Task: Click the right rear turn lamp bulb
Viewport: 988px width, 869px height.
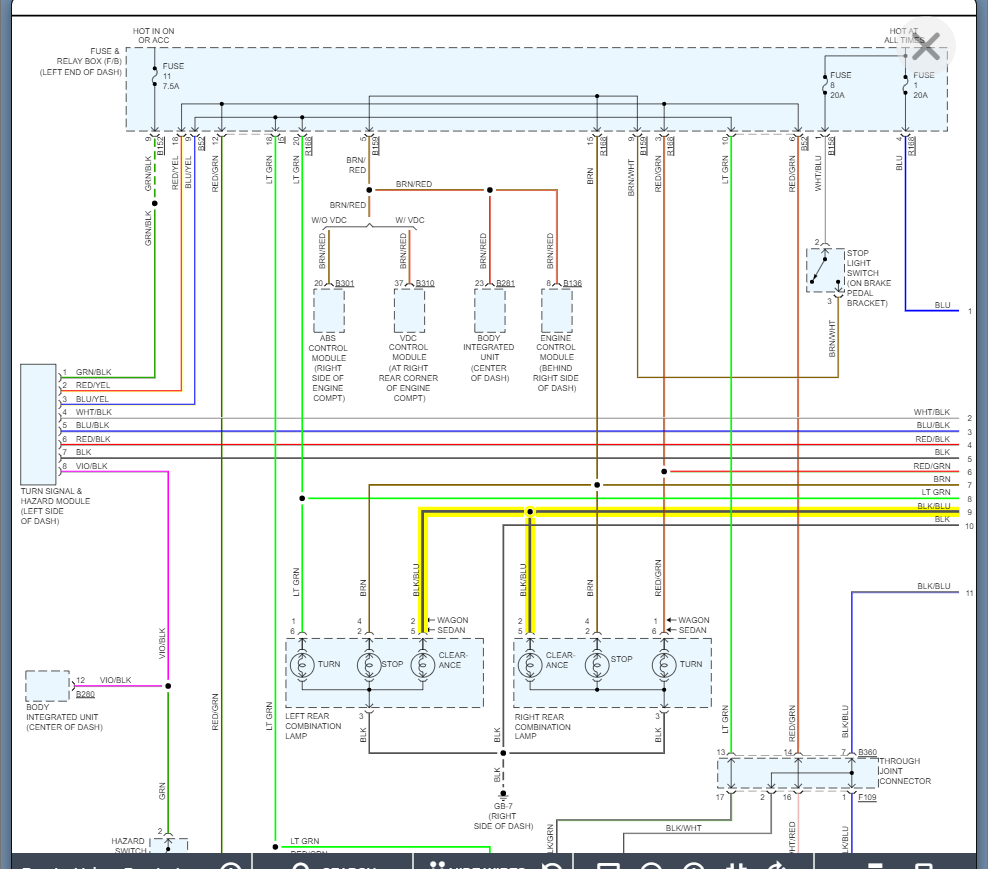Action: pos(662,664)
